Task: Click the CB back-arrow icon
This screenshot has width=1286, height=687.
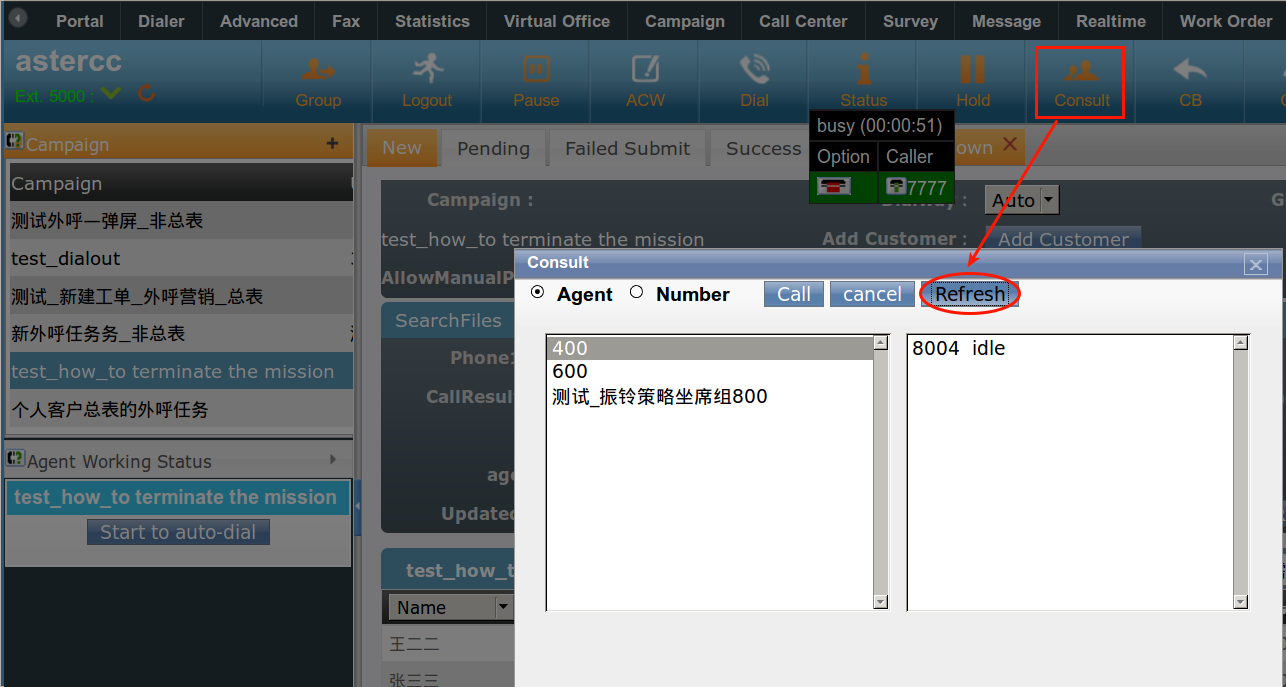Action: pyautogui.click(x=1190, y=70)
